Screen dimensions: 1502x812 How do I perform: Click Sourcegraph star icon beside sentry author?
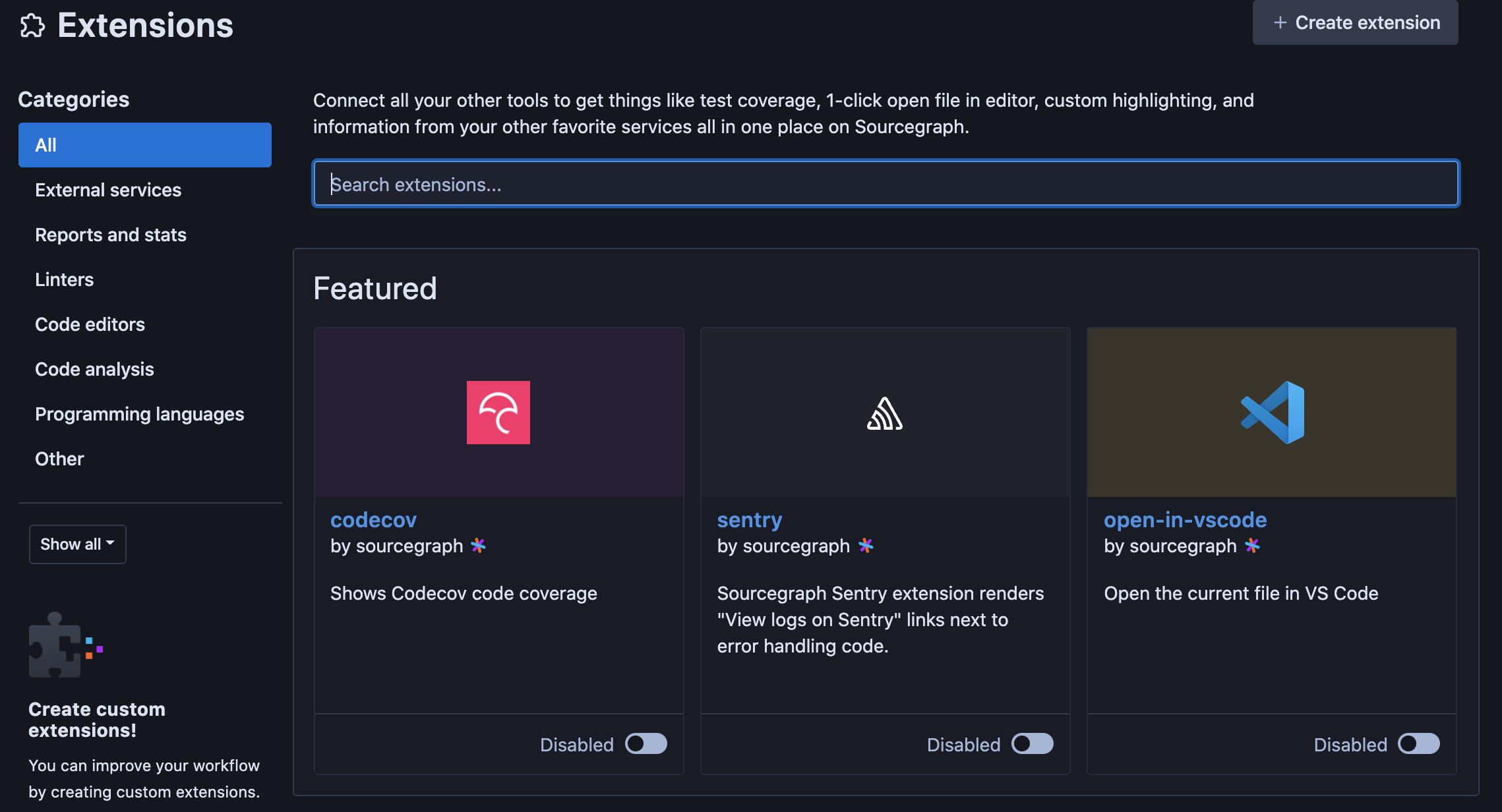click(x=866, y=546)
